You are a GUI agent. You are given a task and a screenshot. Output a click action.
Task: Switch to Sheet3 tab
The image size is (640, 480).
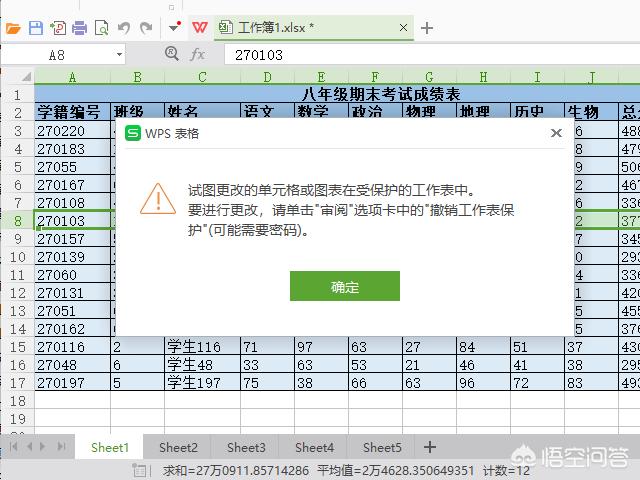point(246,447)
